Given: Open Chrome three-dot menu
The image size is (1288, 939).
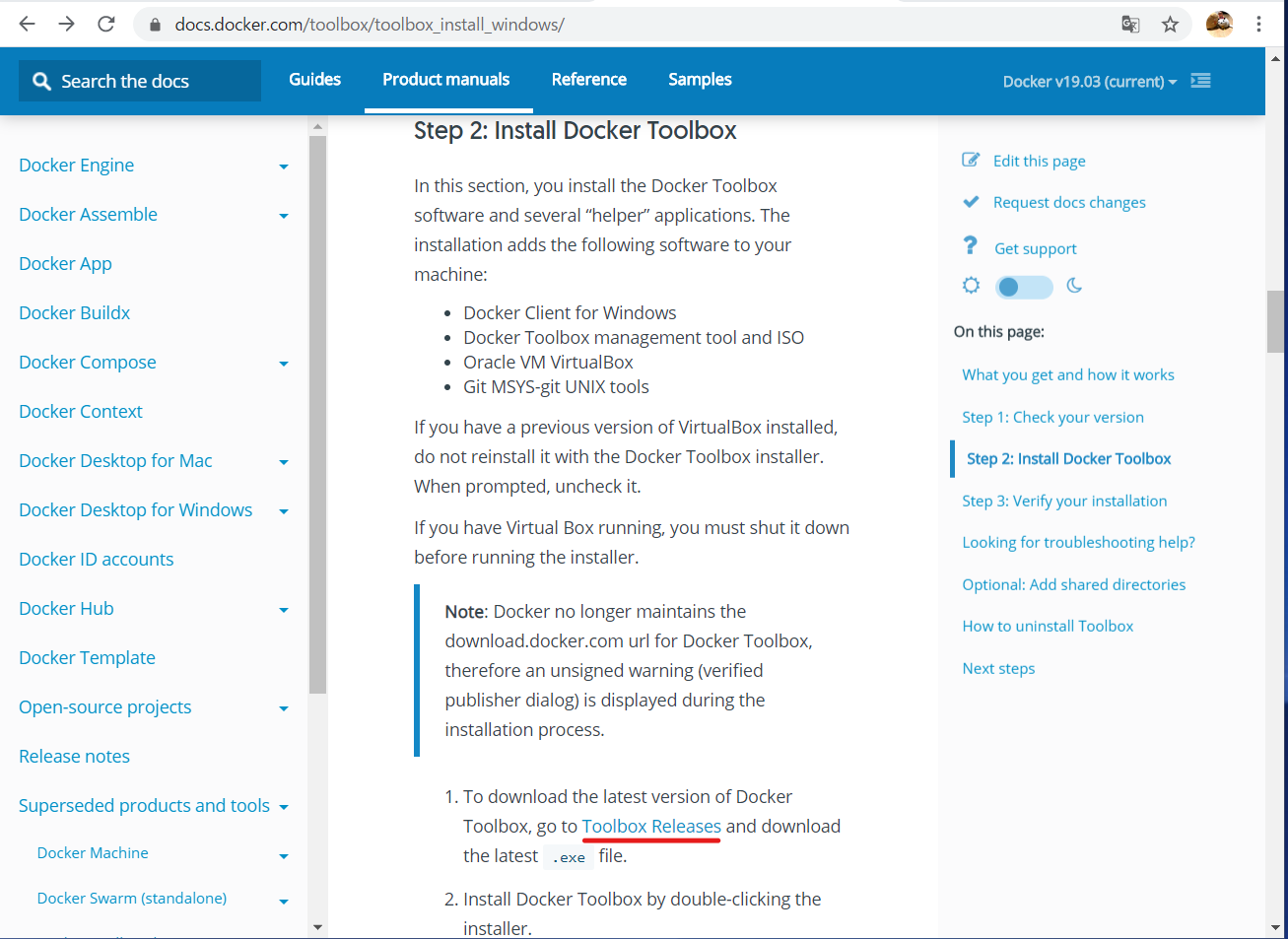Looking at the screenshot, I should 1258,24.
